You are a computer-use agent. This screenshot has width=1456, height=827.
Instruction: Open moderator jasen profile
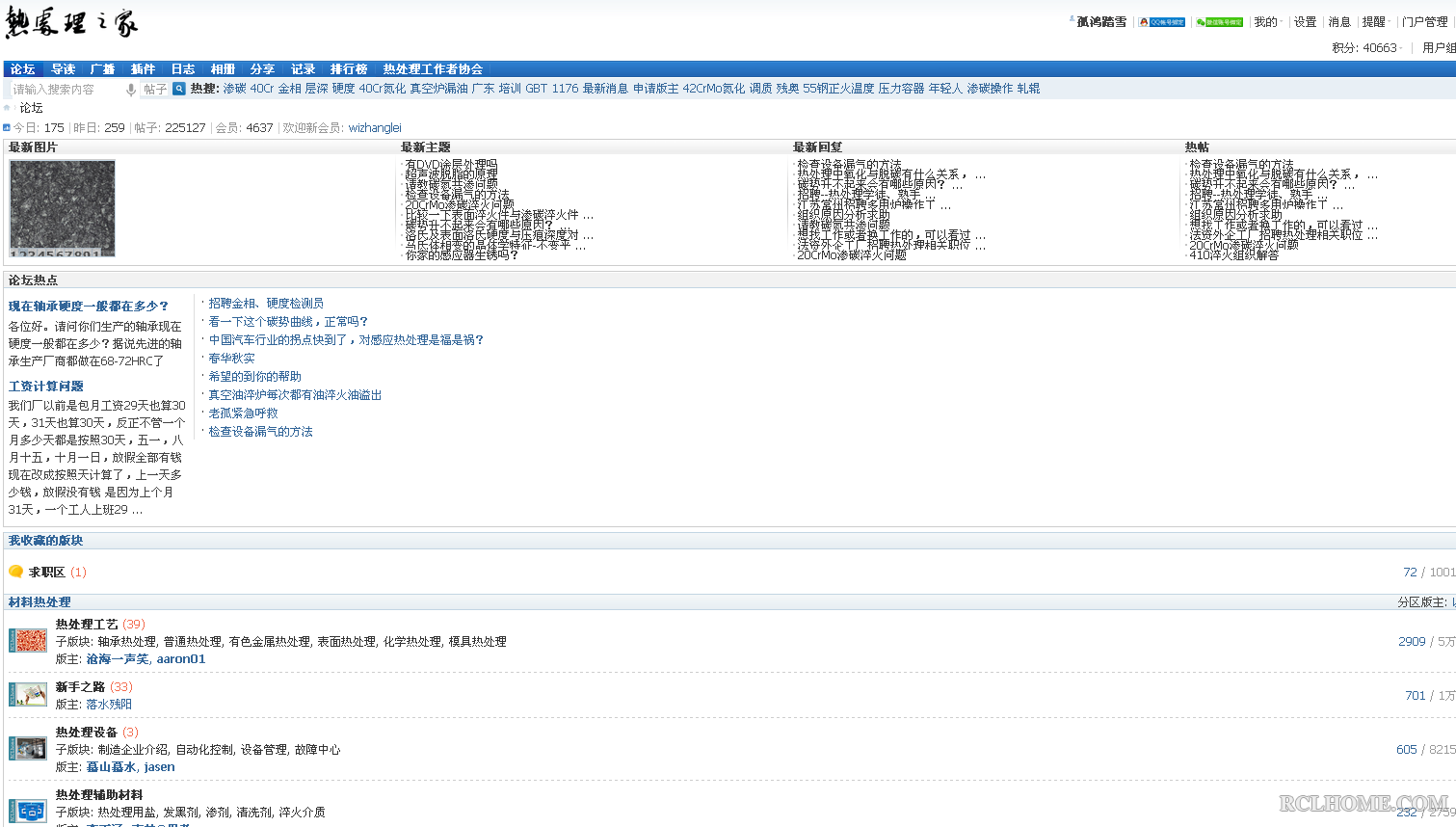[x=160, y=767]
